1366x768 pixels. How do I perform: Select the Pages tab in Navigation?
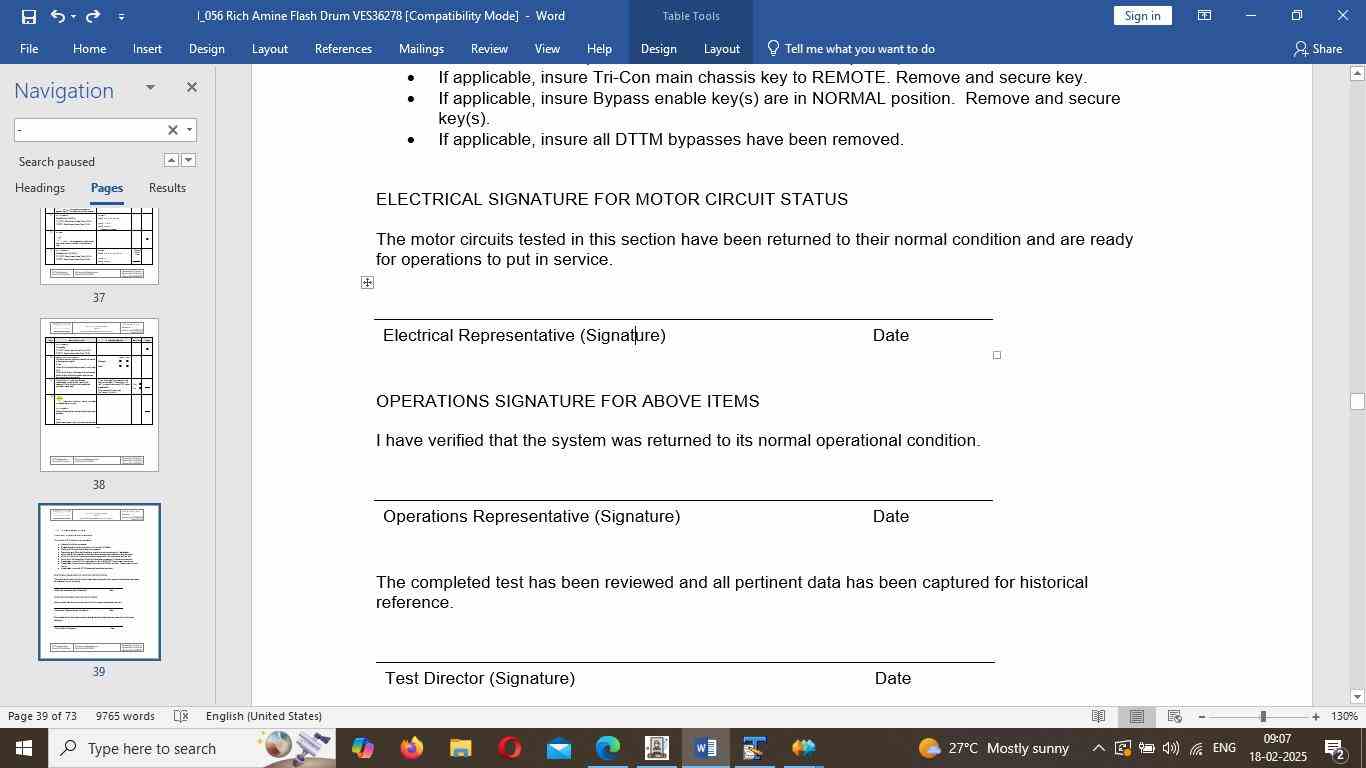[107, 188]
